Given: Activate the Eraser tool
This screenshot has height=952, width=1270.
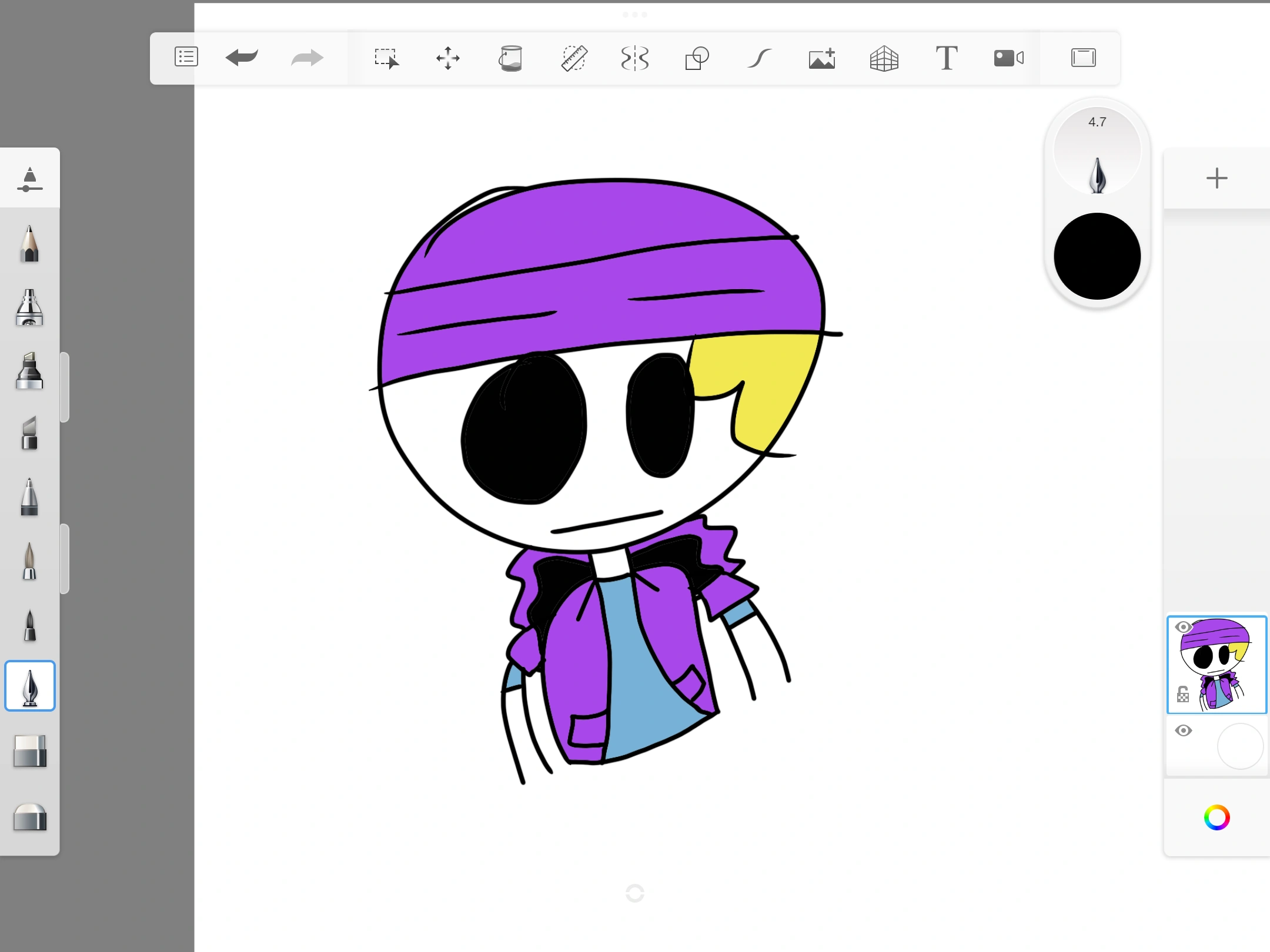Looking at the screenshot, I should 29,752.
